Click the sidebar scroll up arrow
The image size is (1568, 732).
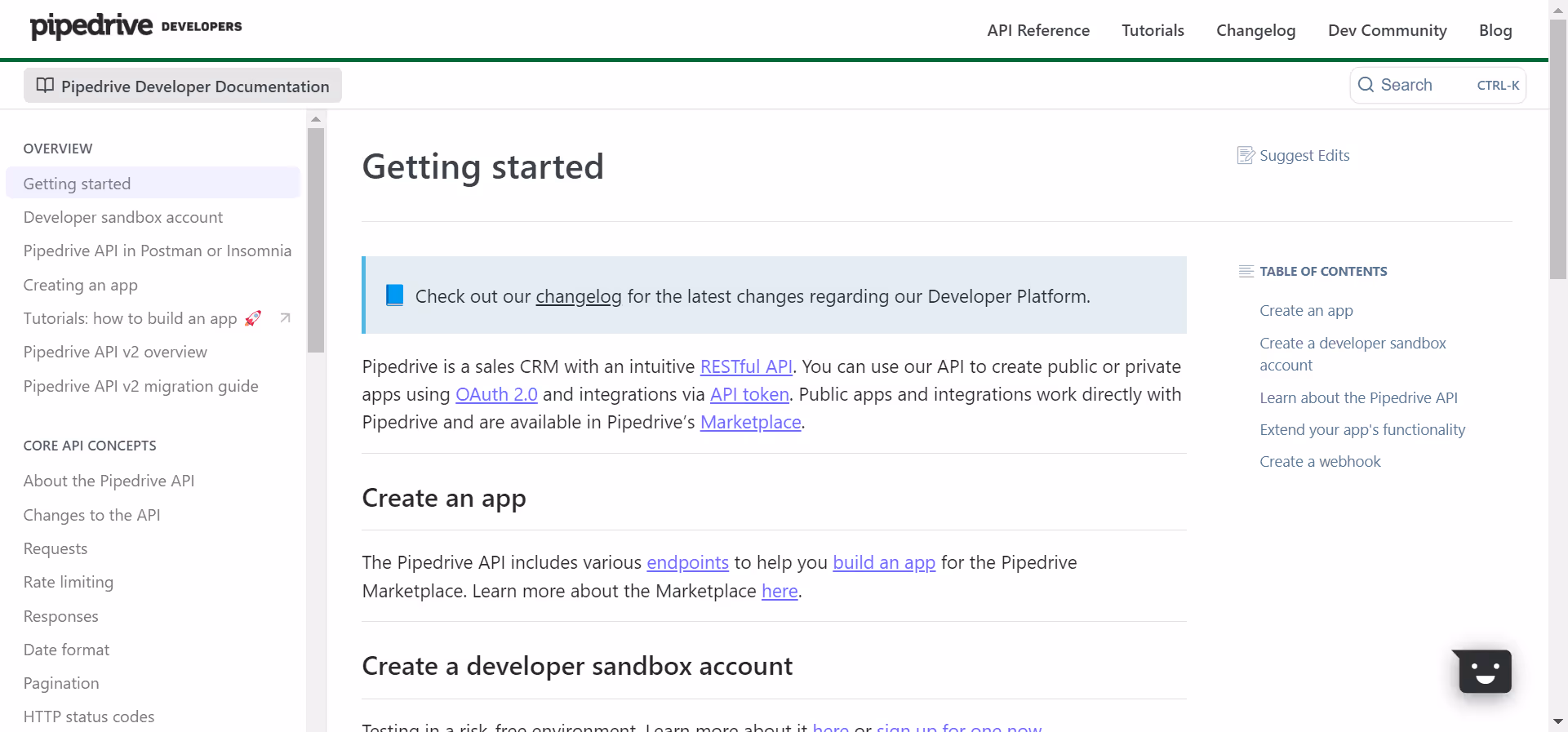pyautogui.click(x=316, y=119)
